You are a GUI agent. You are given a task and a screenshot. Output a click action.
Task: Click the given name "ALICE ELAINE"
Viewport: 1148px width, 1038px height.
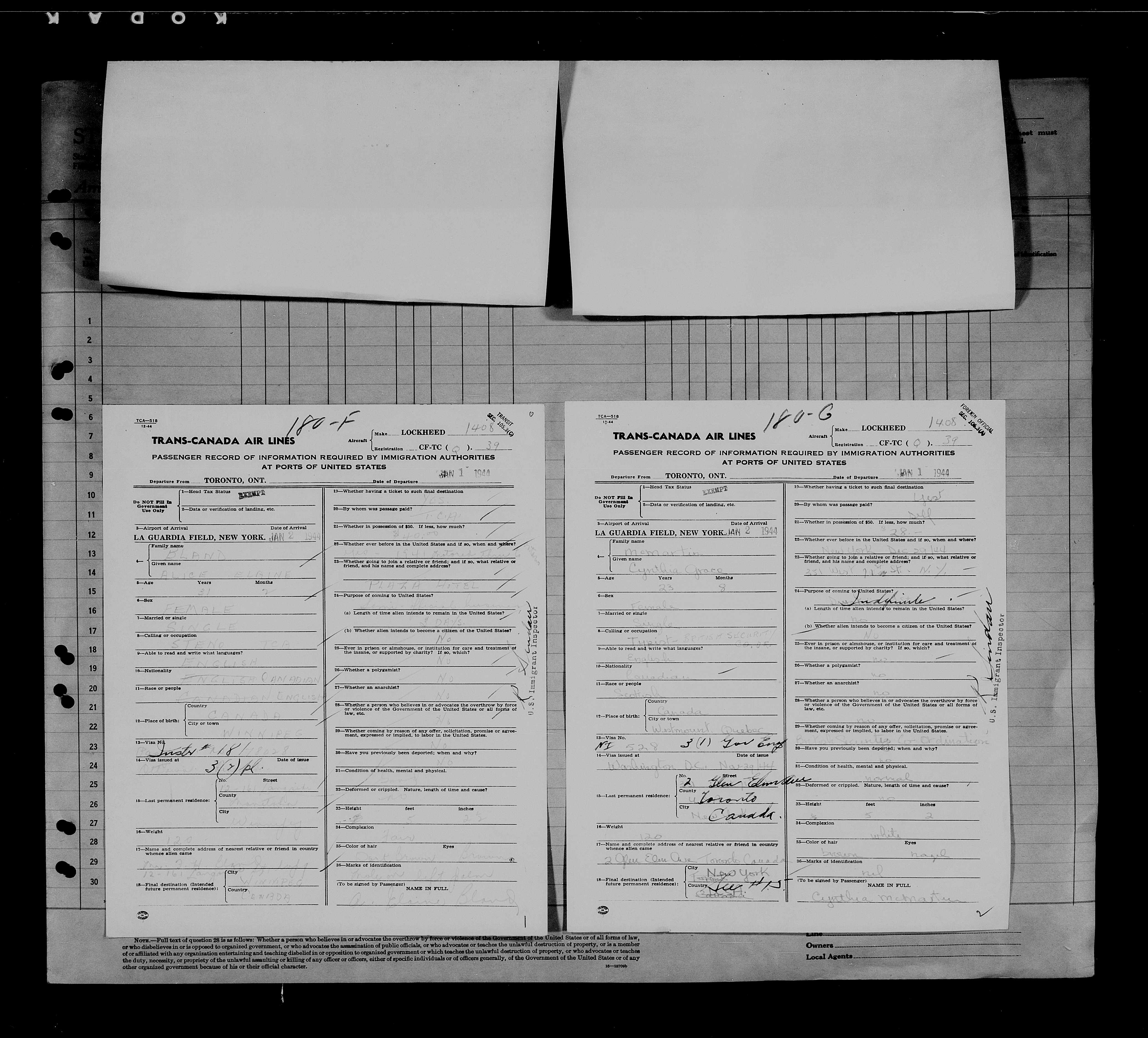[225, 575]
